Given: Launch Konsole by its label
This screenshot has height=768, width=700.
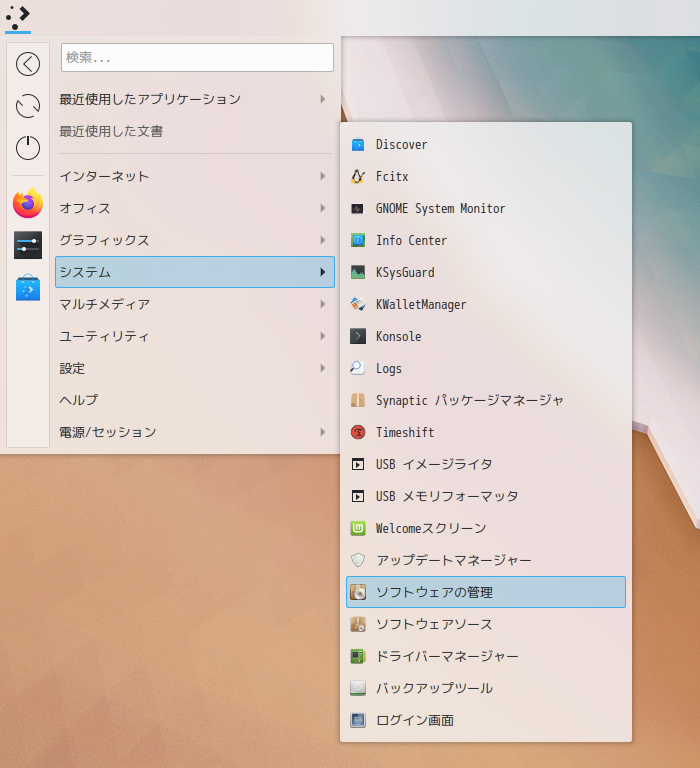Looking at the screenshot, I should pyautogui.click(x=398, y=336).
